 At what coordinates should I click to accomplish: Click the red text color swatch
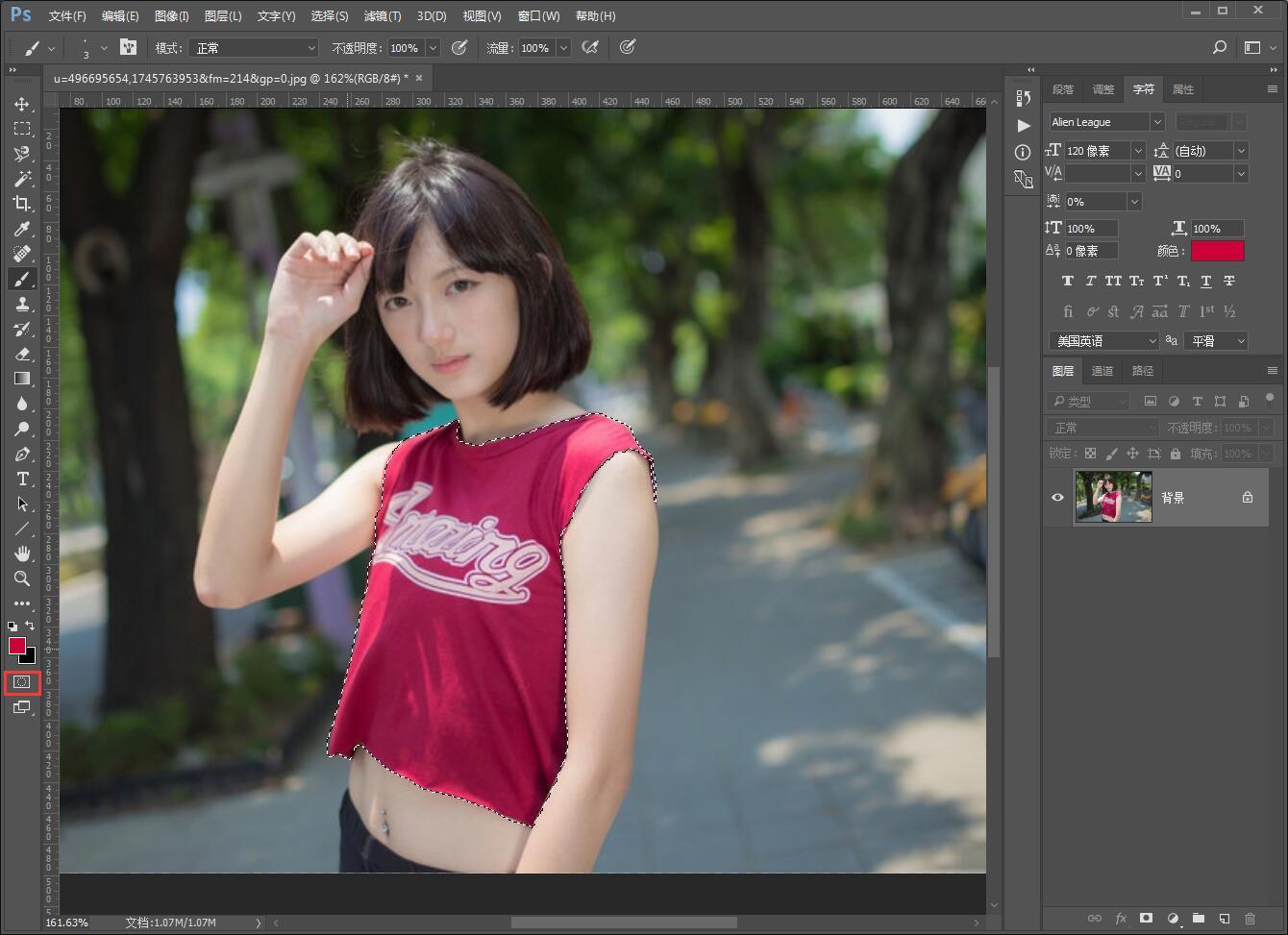click(x=1217, y=251)
